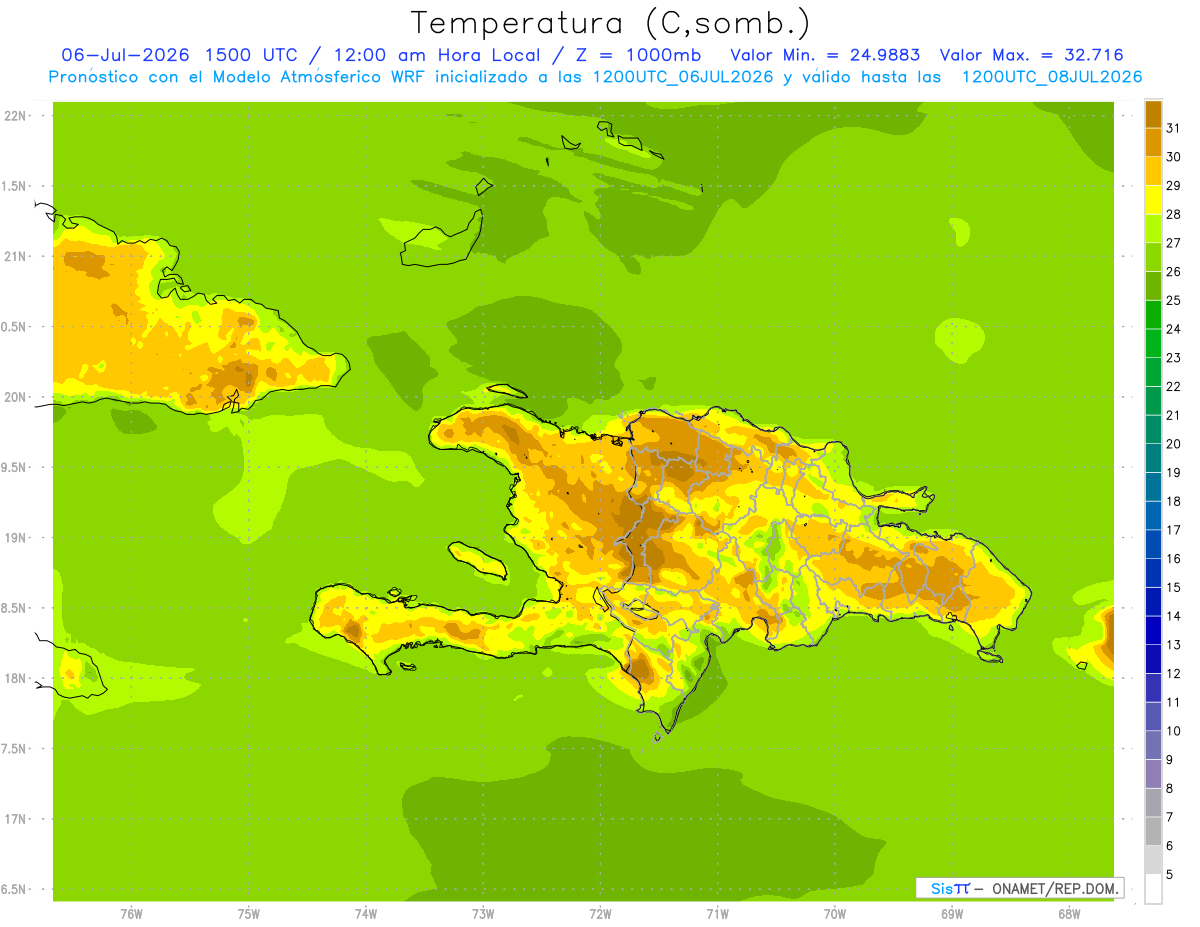
Task: Click the '19N' latitude axis label
Action: [x=16, y=538]
